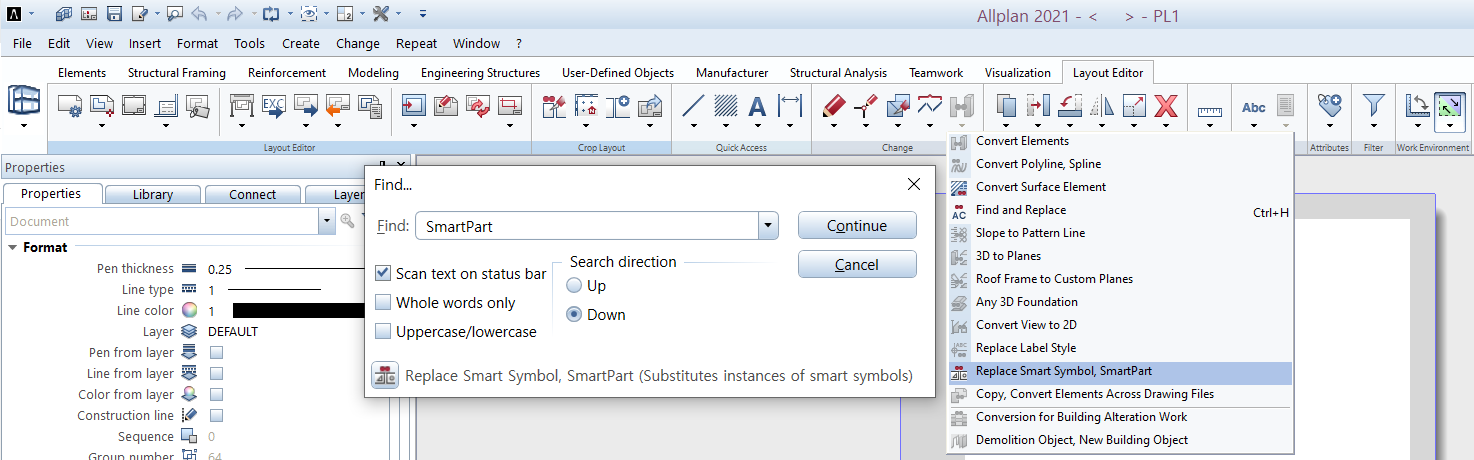Click the Line type 1 sample
Image resolution: width=1474 pixels, height=460 pixels.
(275, 290)
